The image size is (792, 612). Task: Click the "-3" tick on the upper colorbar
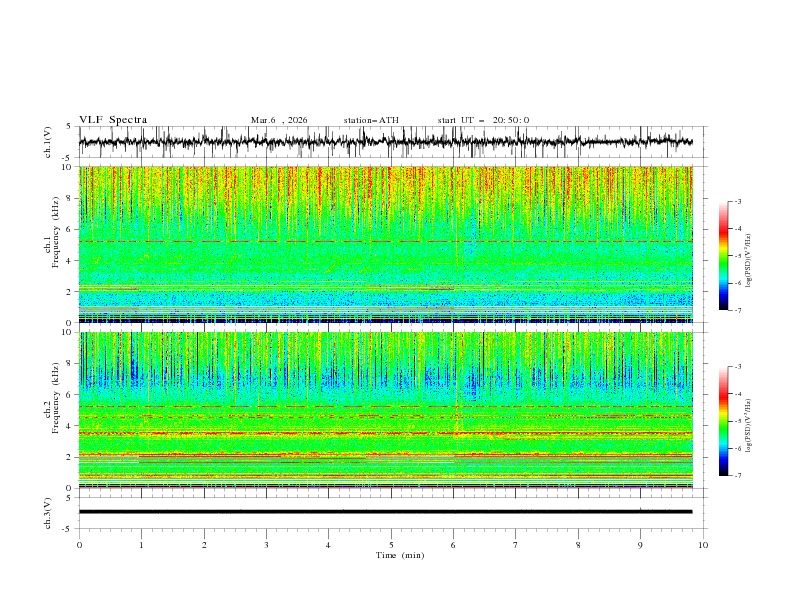point(737,201)
